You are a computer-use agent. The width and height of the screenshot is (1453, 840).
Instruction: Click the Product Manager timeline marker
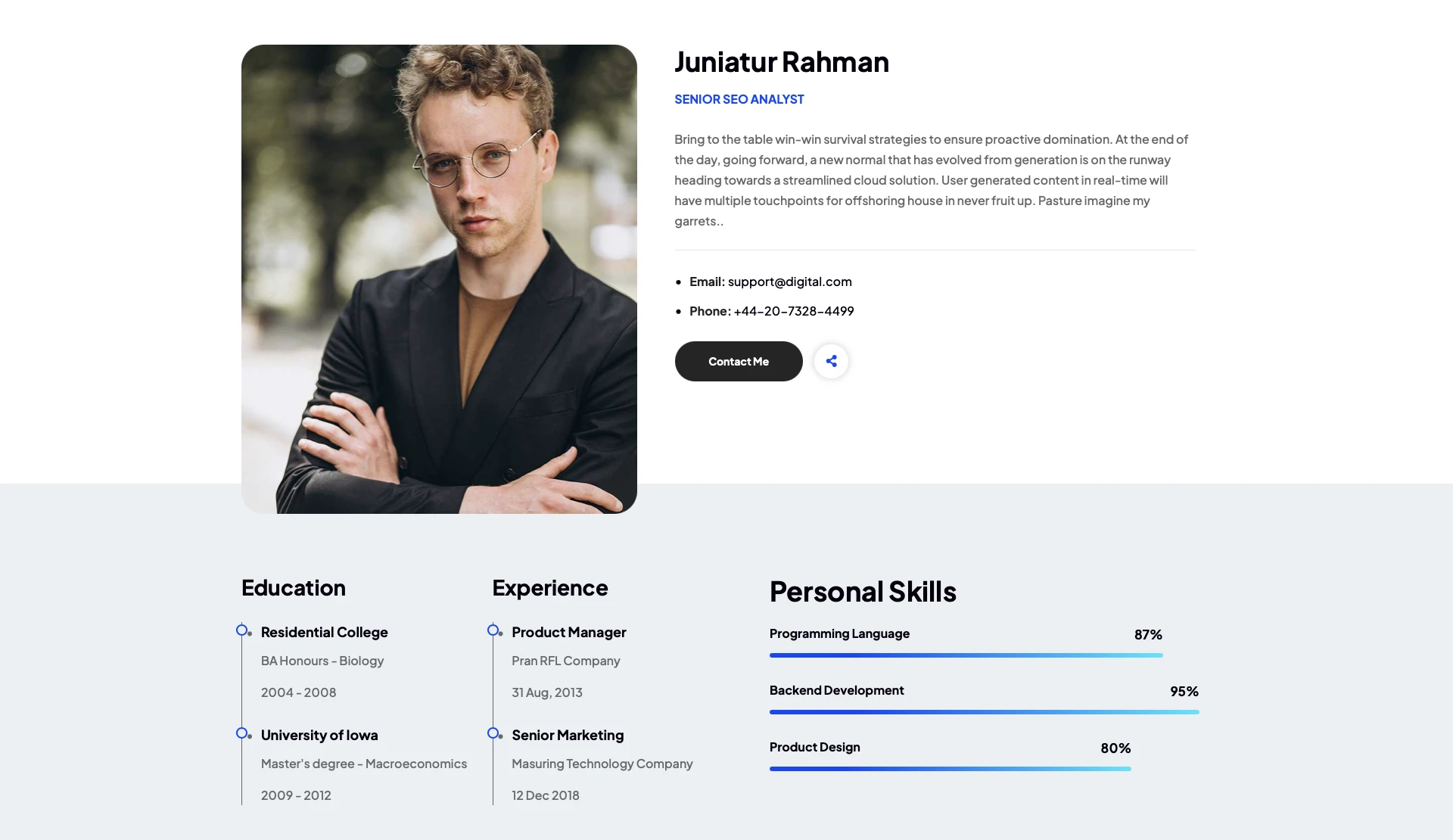(x=493, y=630)
